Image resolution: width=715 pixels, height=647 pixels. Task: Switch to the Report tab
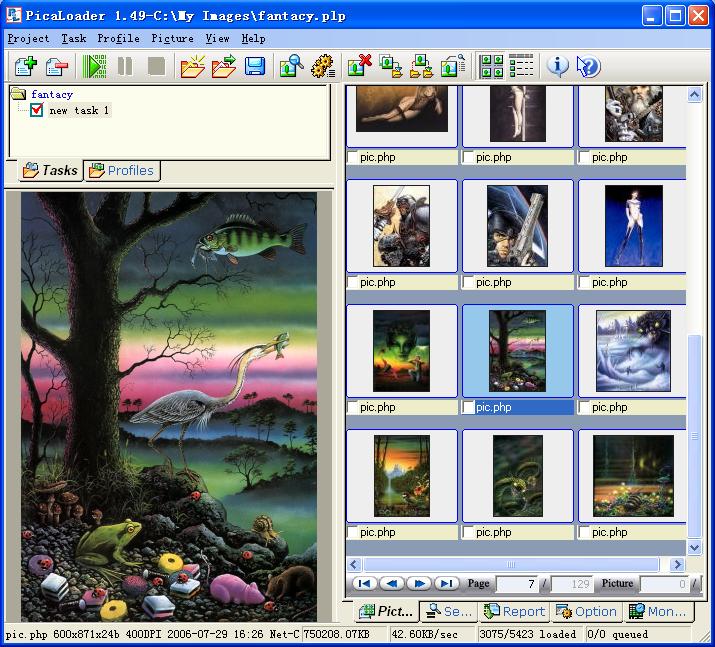[514, 611]
